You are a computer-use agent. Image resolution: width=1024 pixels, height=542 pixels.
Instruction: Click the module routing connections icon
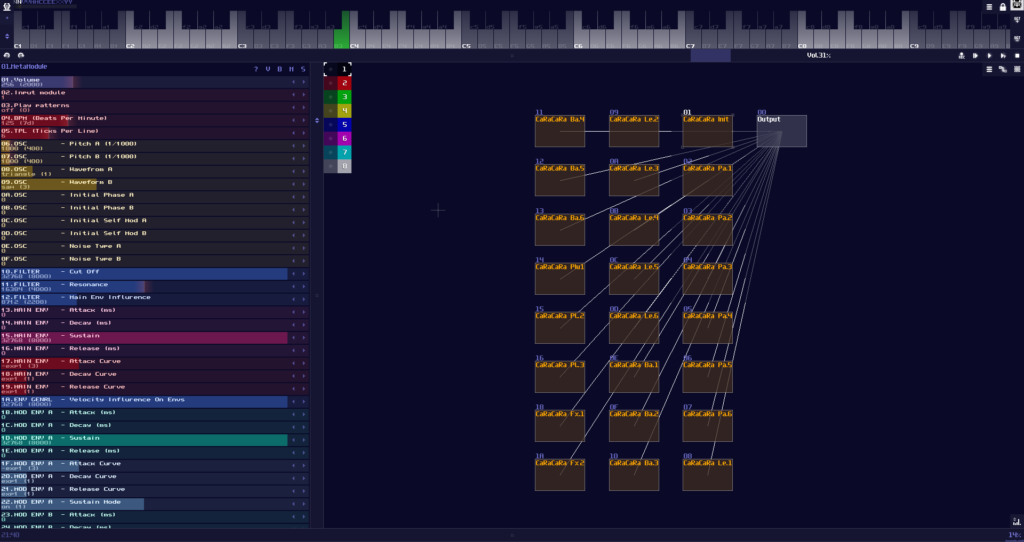pos(1002,69)
